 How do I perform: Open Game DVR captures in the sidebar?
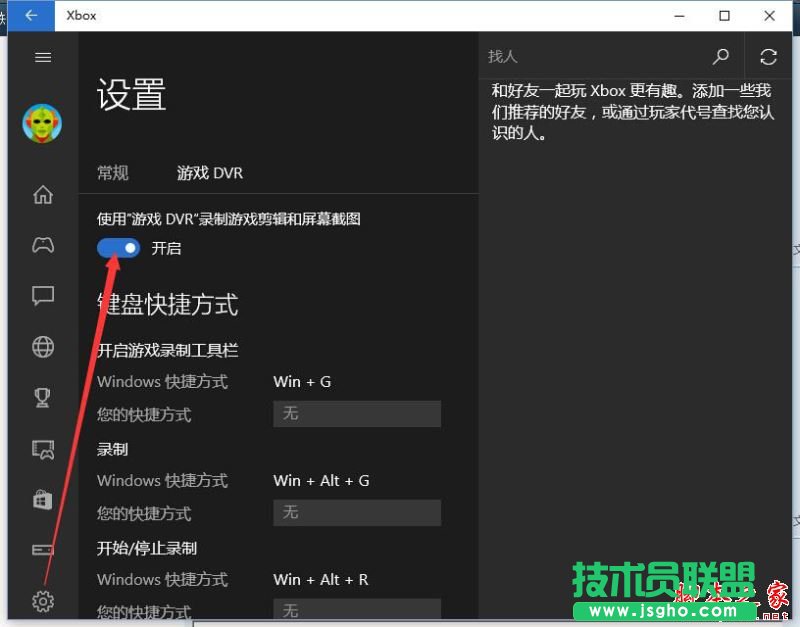pos(42,448)
